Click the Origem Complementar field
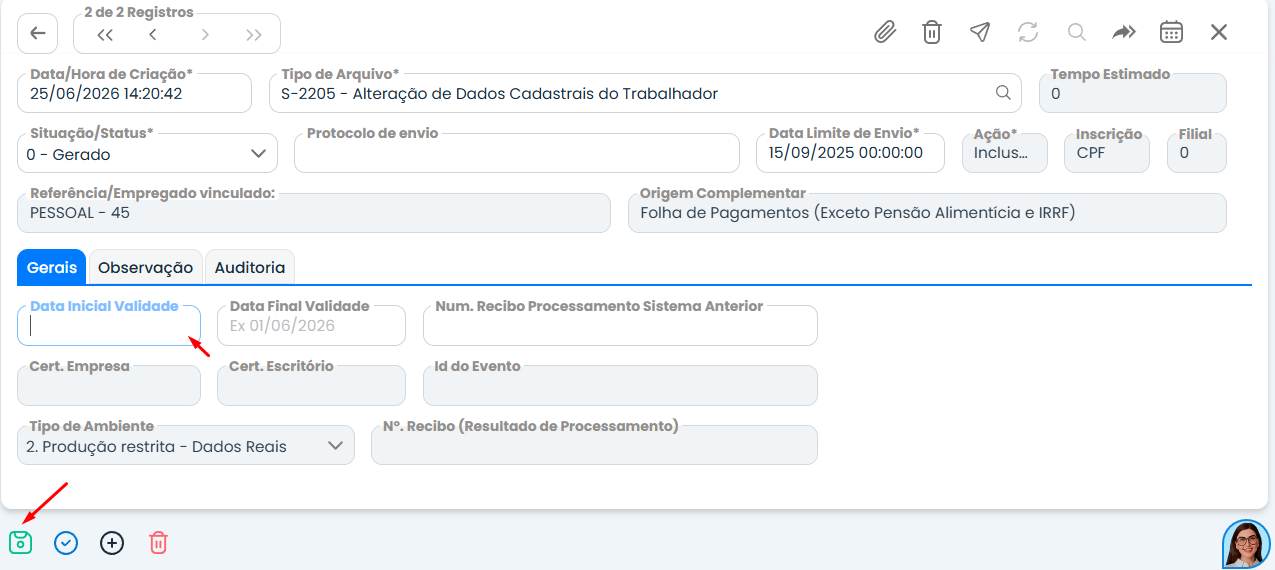1275x570 pixels. point(927,213)
